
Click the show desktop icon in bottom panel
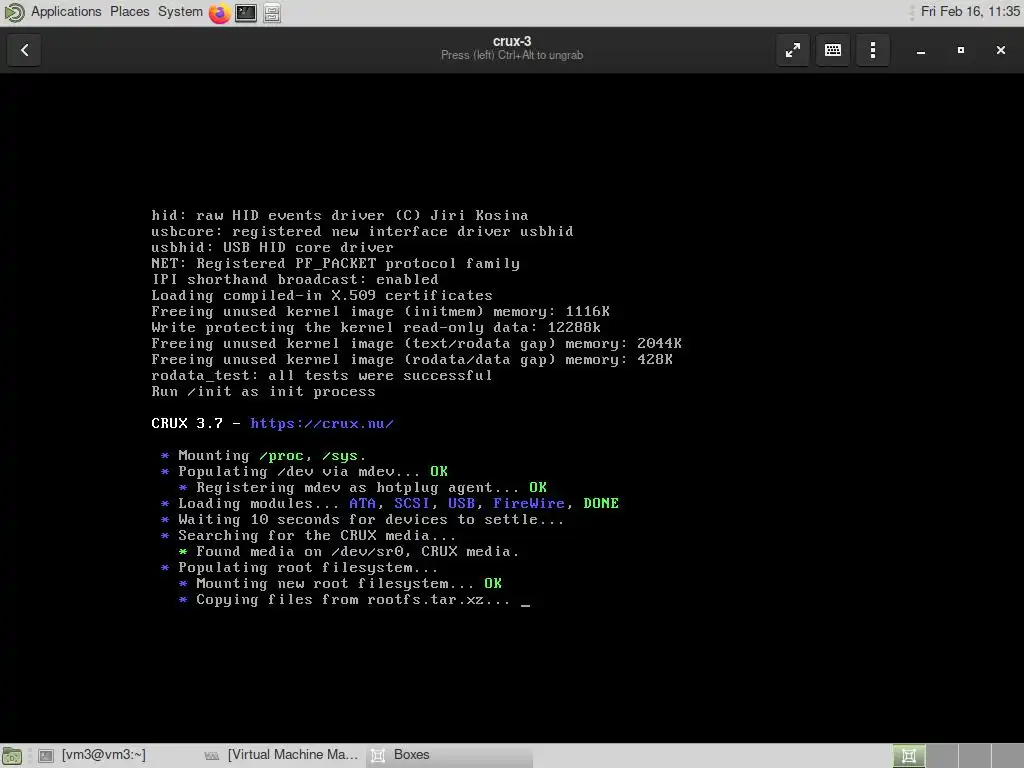[12, 756]
